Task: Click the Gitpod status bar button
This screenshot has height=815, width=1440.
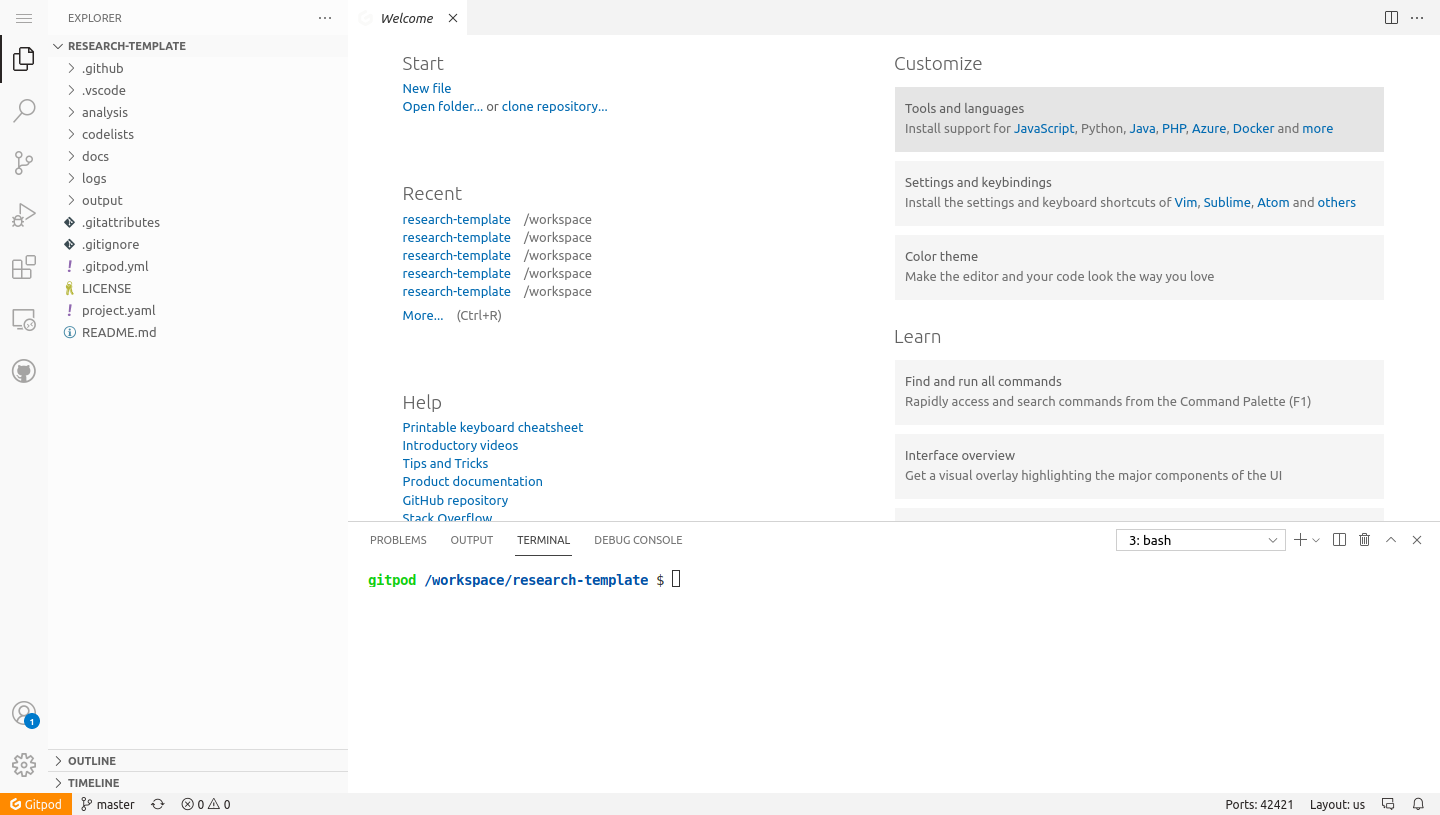Action: (x=36, y=804)
